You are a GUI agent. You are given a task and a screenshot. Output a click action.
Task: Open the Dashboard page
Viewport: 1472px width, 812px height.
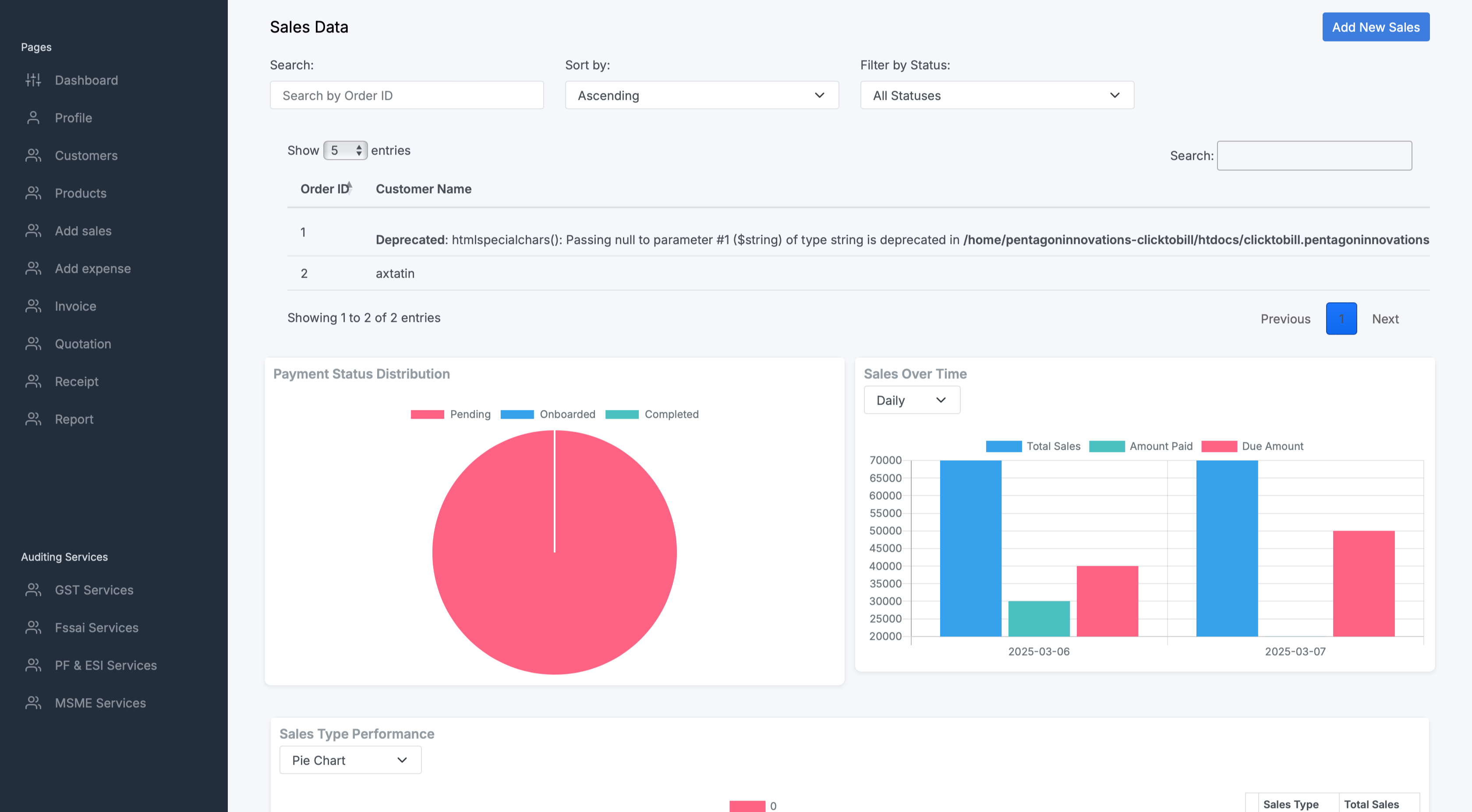(86, 80)
